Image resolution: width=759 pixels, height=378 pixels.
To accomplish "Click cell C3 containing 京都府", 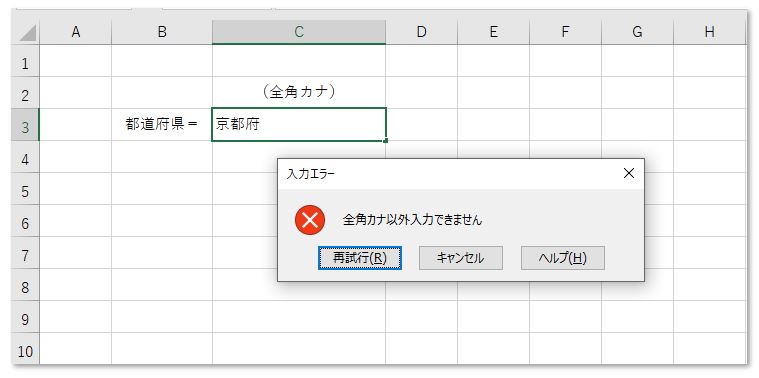I will coord(299,125).
